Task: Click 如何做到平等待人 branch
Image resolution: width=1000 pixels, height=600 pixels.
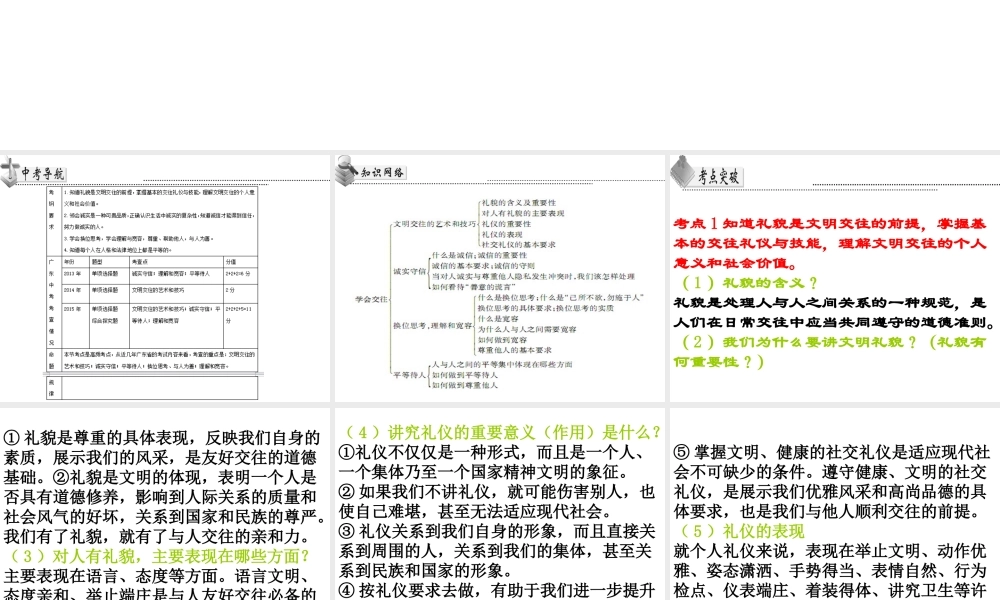Action: pos(465,375)
